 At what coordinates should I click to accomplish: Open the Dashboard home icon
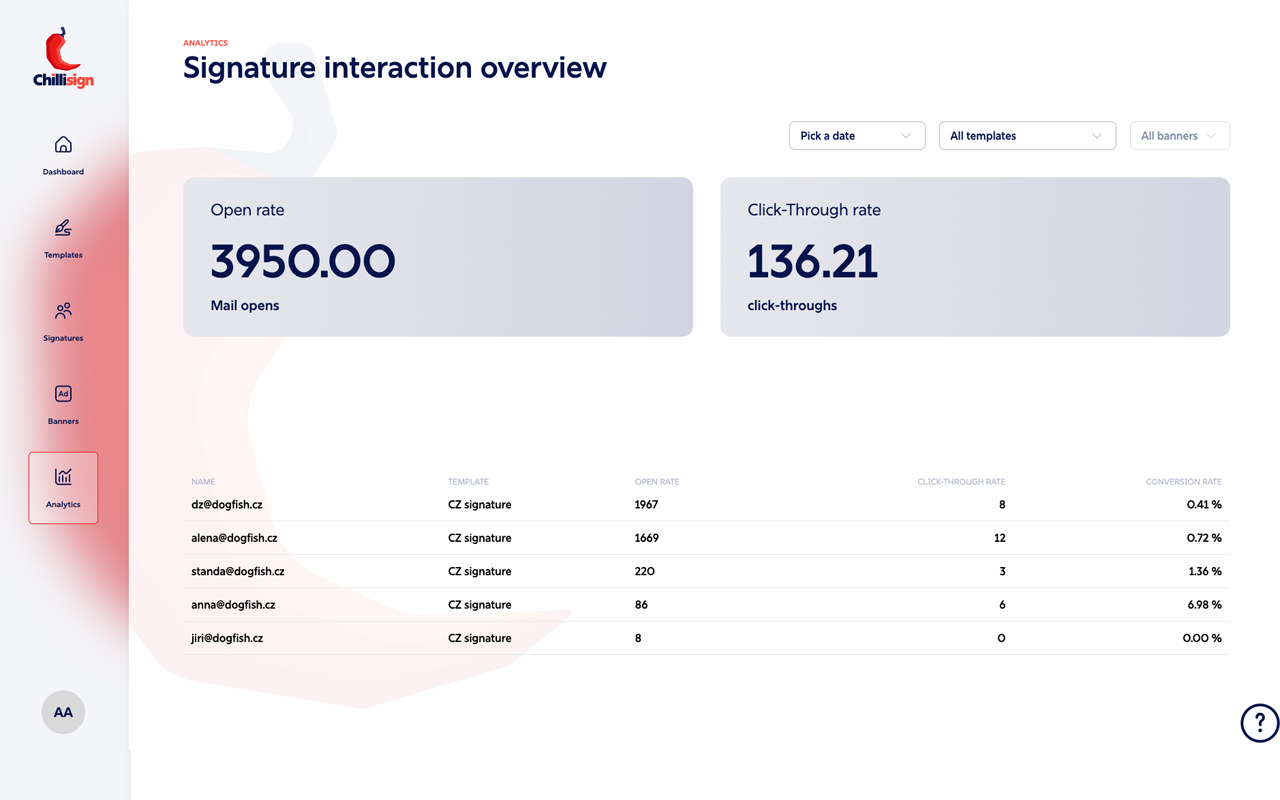pyautogui.click(x=63, y=145)
